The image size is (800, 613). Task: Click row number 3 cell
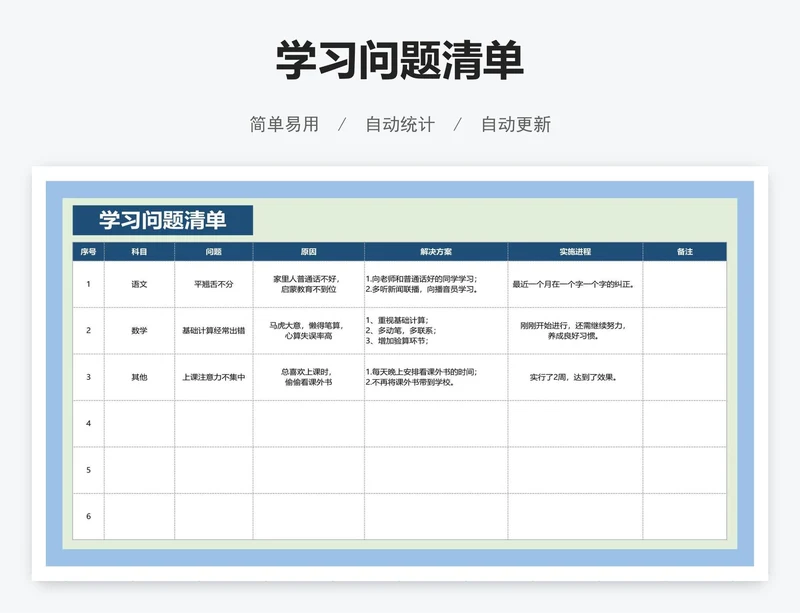point(88,377)
